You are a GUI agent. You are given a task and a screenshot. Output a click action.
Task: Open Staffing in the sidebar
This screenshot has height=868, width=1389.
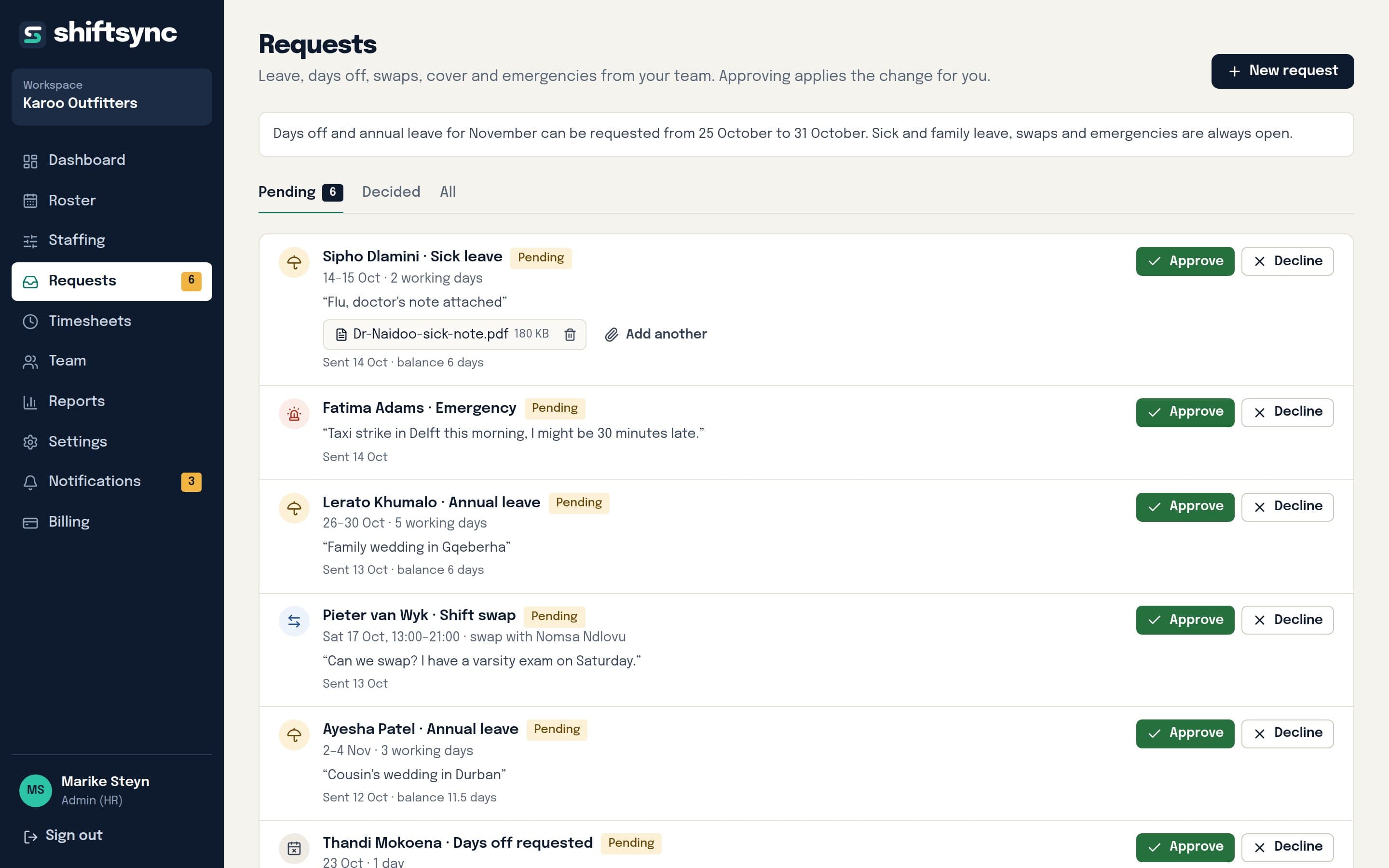tap(111, 241)
